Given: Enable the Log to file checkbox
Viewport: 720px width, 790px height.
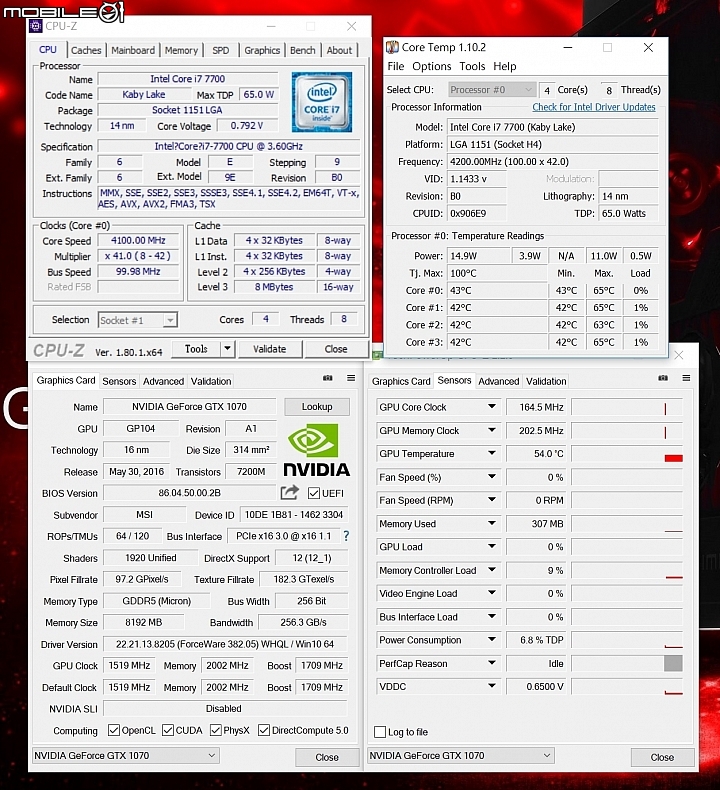Looking at the screenshot, I should pyautogui.click(x=380, y=732).
